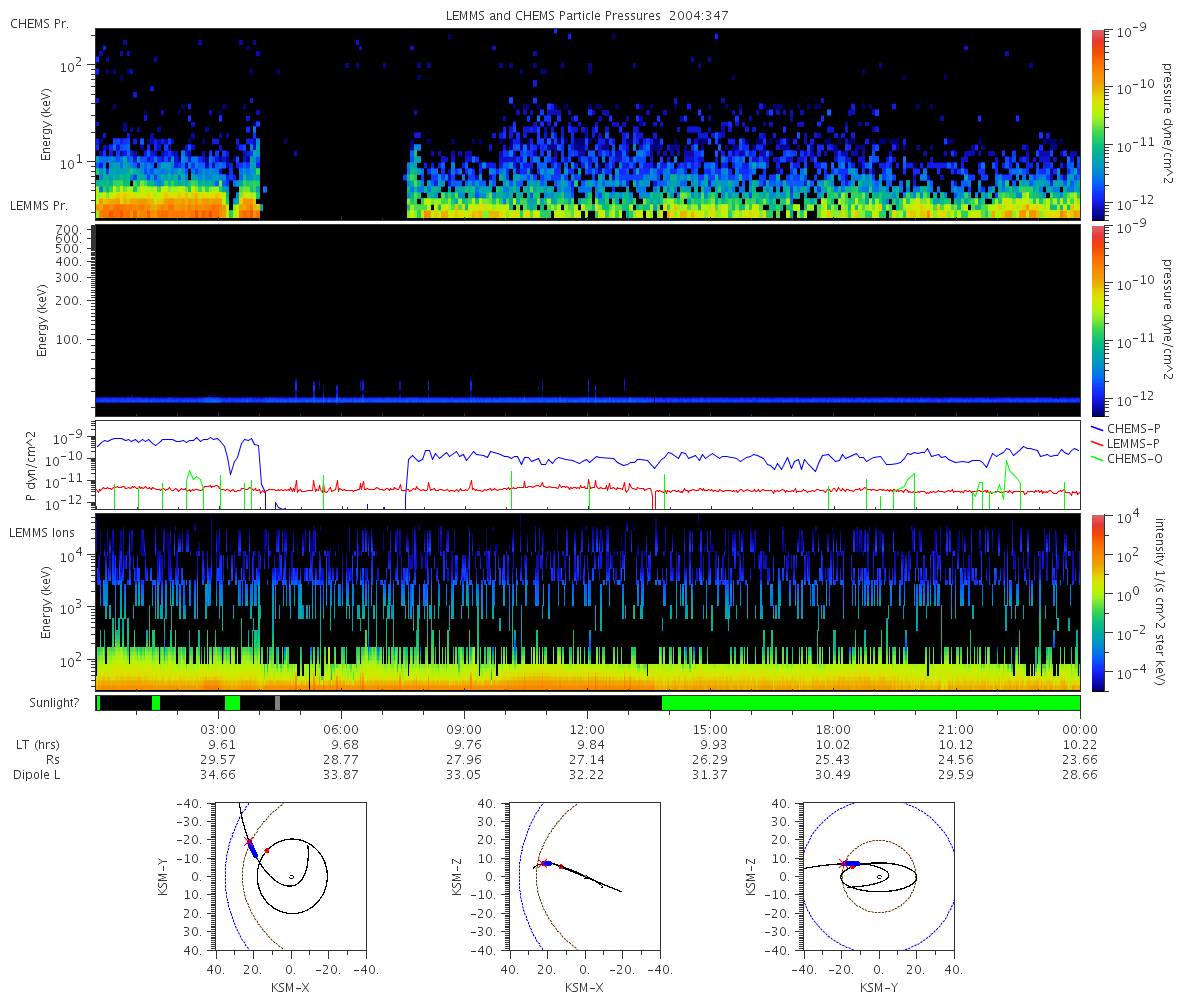Click the 03:00 time axis label

pyautogui.click(x=218, y=729)
